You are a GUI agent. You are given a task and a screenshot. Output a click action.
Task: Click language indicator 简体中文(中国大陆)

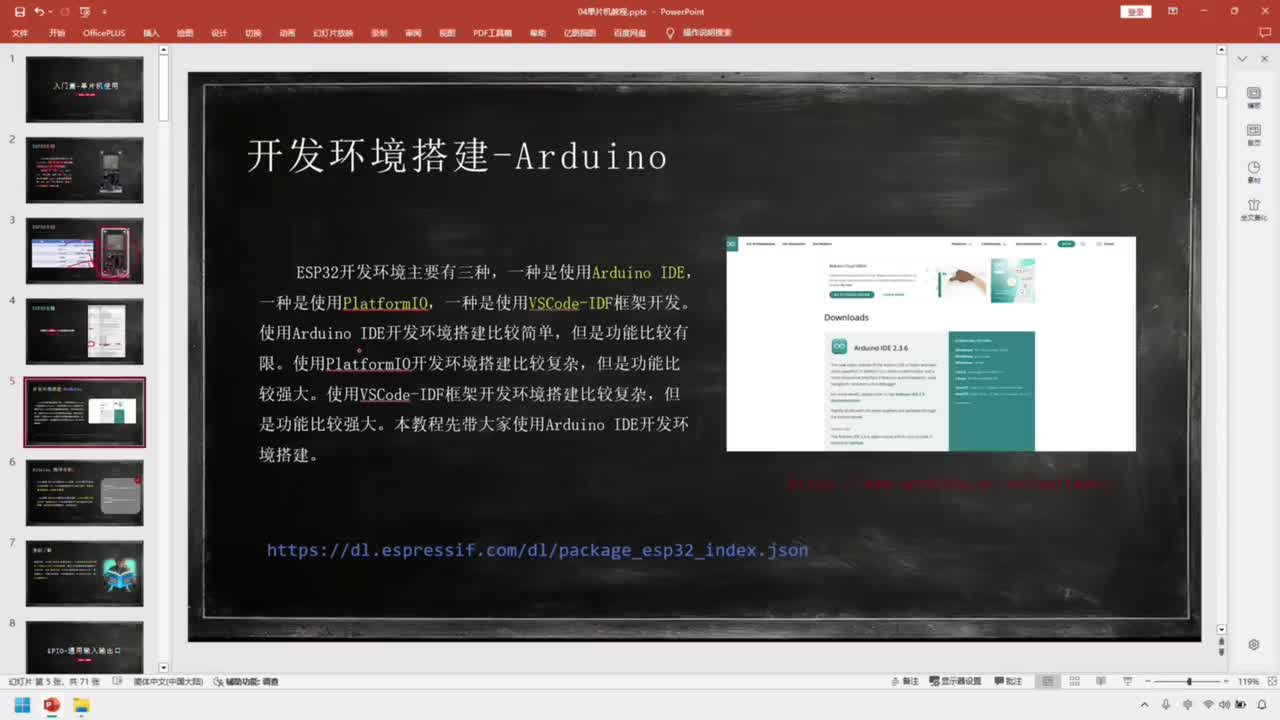pyautogui.click(x=168, y=681)
